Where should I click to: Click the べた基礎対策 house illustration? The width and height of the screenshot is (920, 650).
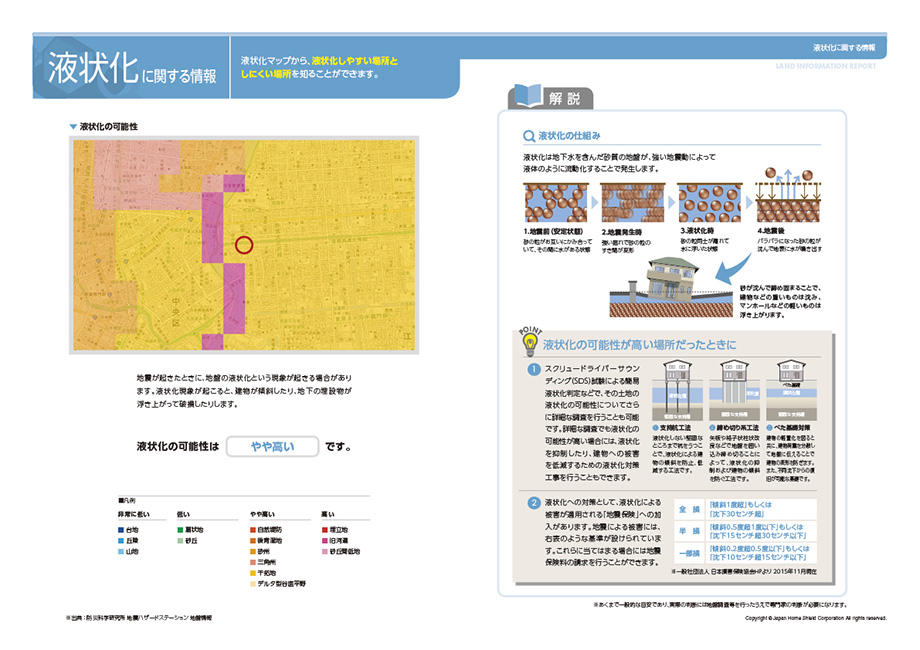pyautogui.click(x=791, y=389)
